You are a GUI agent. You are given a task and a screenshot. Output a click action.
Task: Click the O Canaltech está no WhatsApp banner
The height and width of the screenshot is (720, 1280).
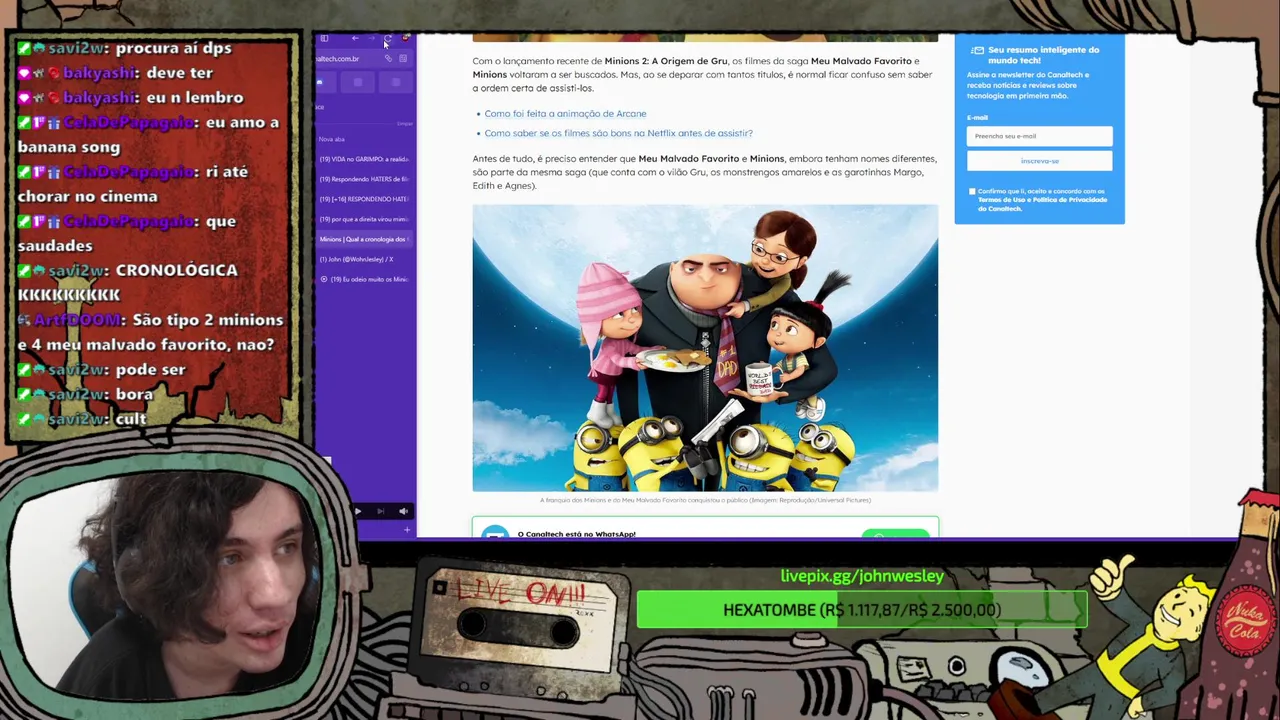tap(705, 528)
